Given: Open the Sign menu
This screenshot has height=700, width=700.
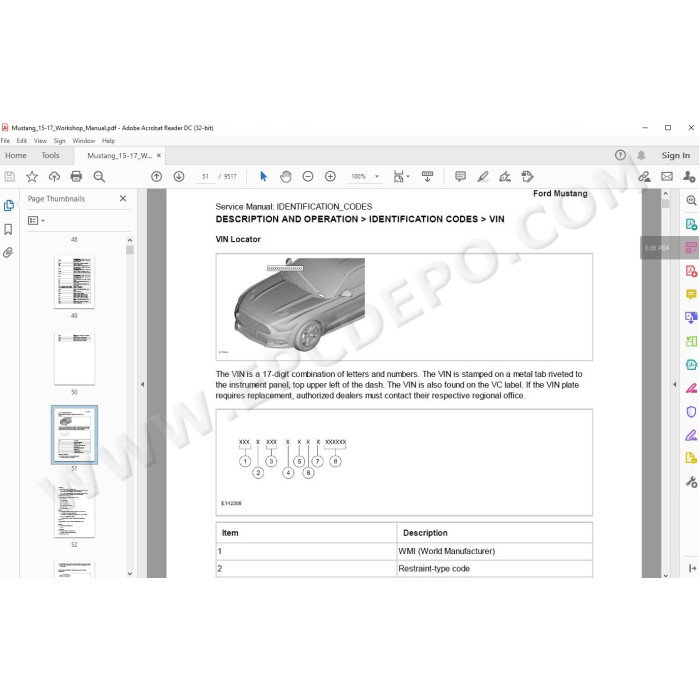Looking at the screenshot, I should tap(59, 141).
